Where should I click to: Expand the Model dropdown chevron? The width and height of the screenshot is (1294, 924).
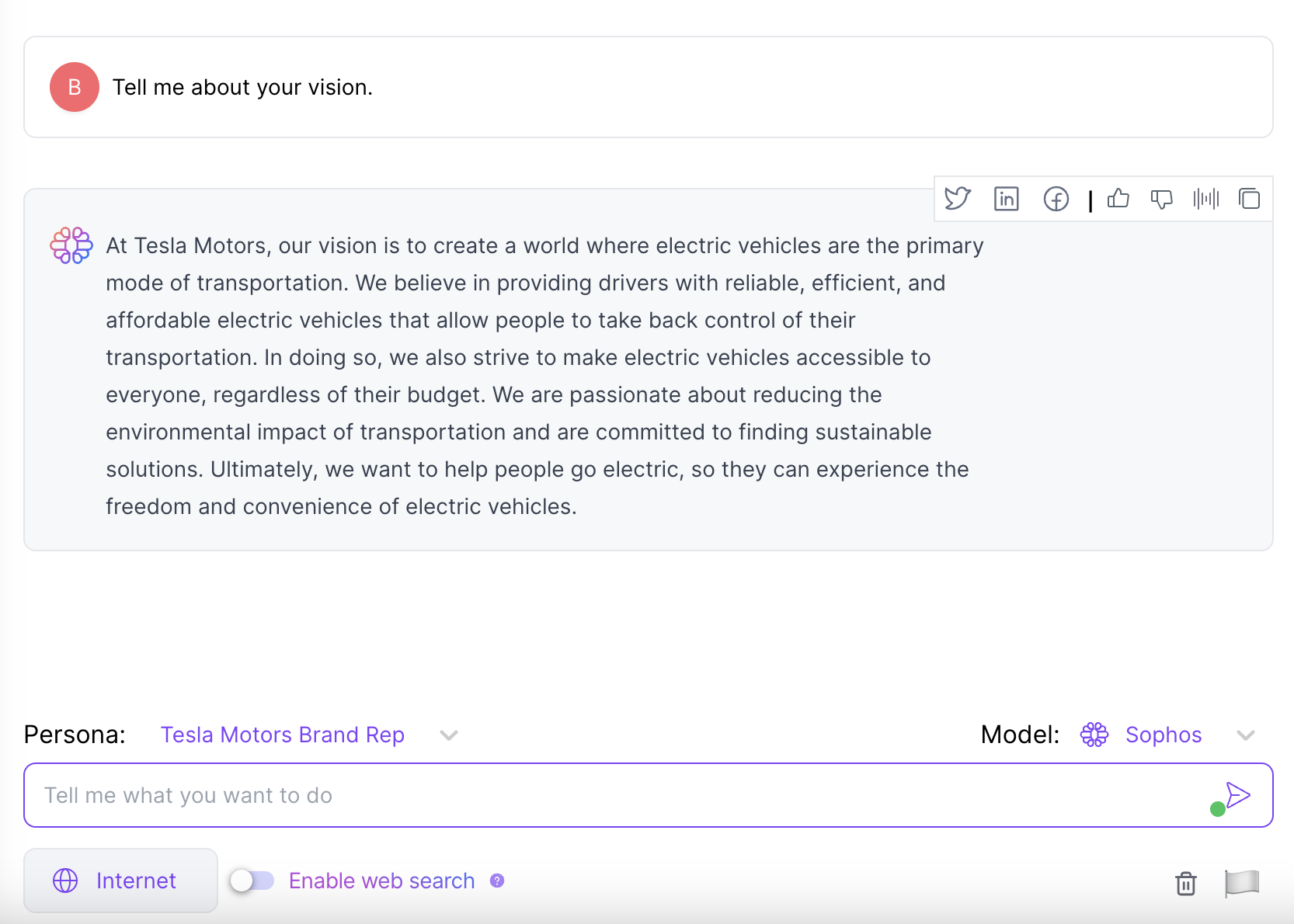pyautogui.click(x=1246, y=735)
